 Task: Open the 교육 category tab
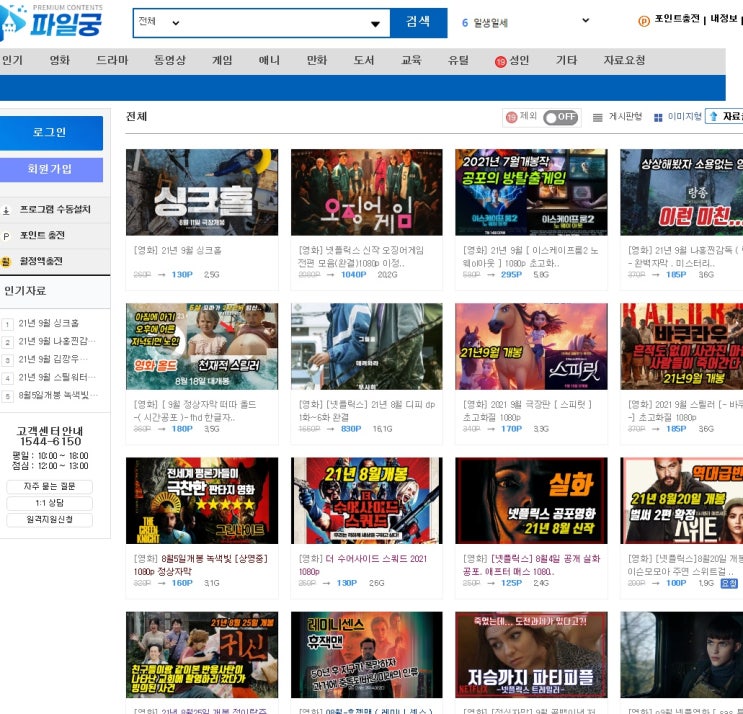click(x=411, y=61)
